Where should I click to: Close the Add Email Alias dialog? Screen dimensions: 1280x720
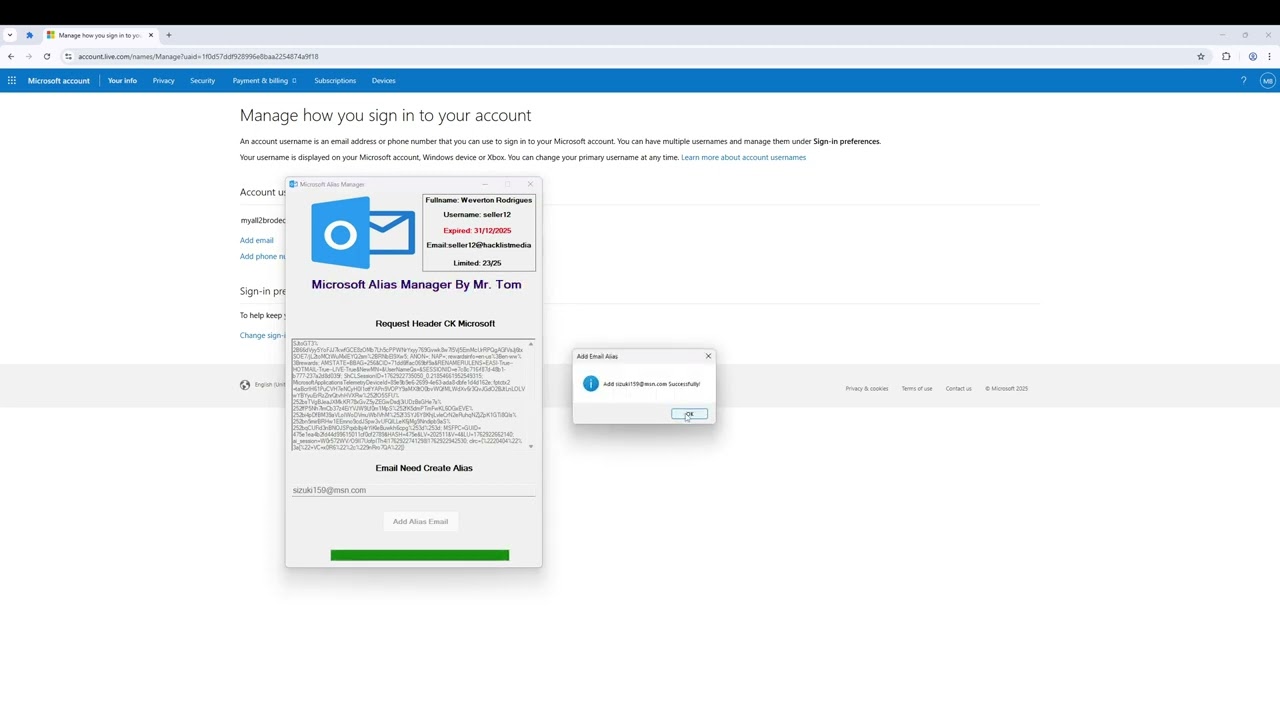point(708,356)
